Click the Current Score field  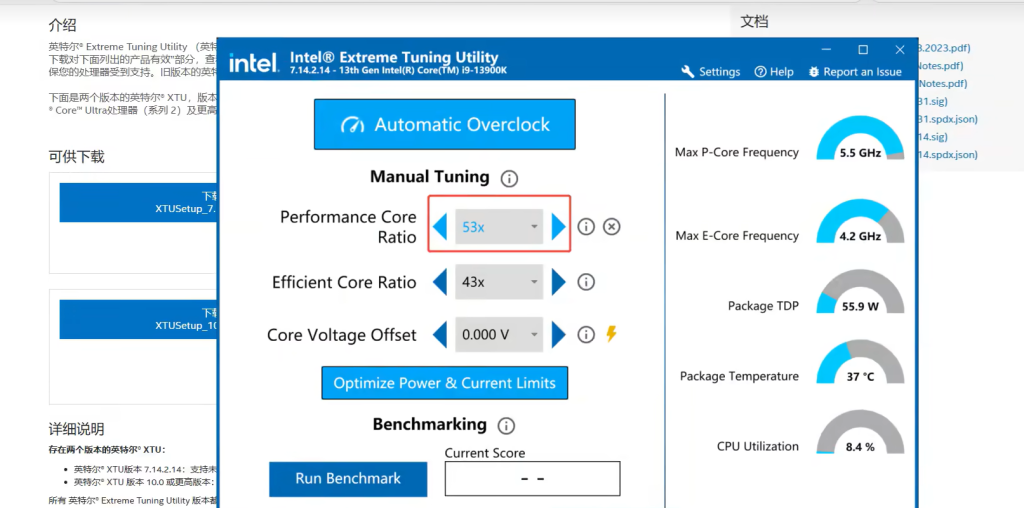pos(532,479)
